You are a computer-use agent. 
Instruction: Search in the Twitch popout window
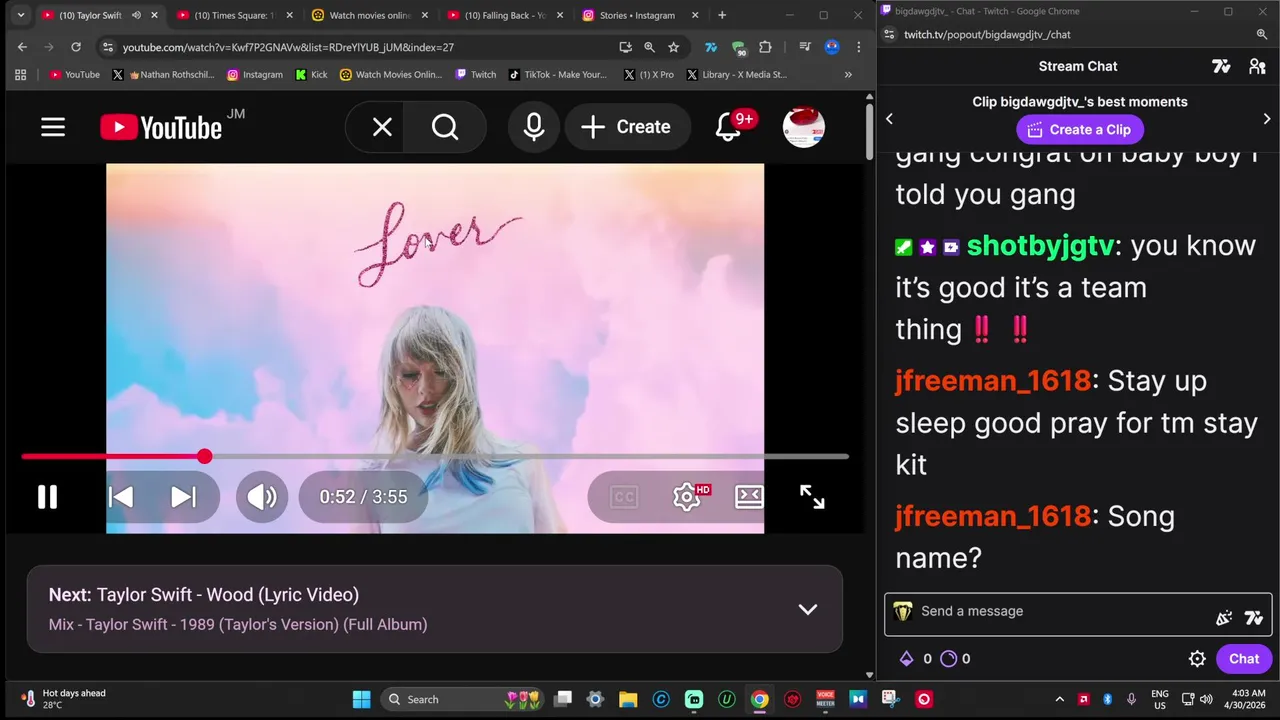pos(1262,34)
